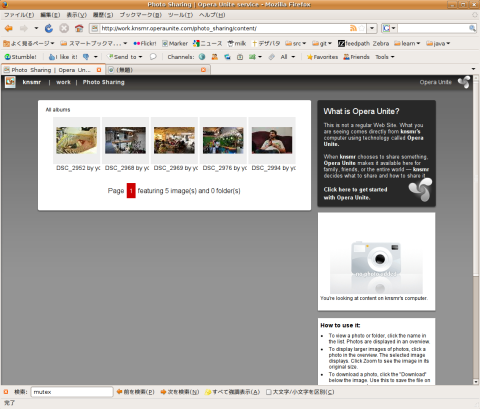Screen dimensions: 480x409
Task: Expand the java bookmark folder
Action: pos(438,43)
